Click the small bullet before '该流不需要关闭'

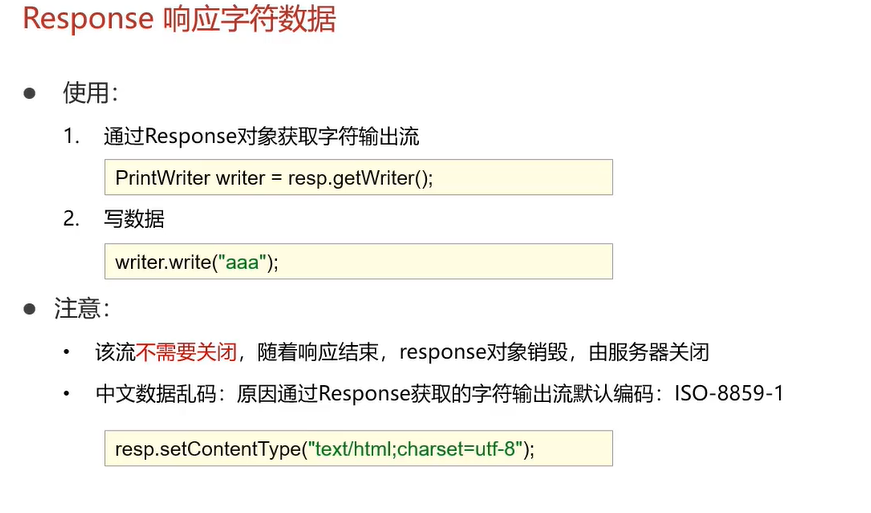[x=67, y=351]
